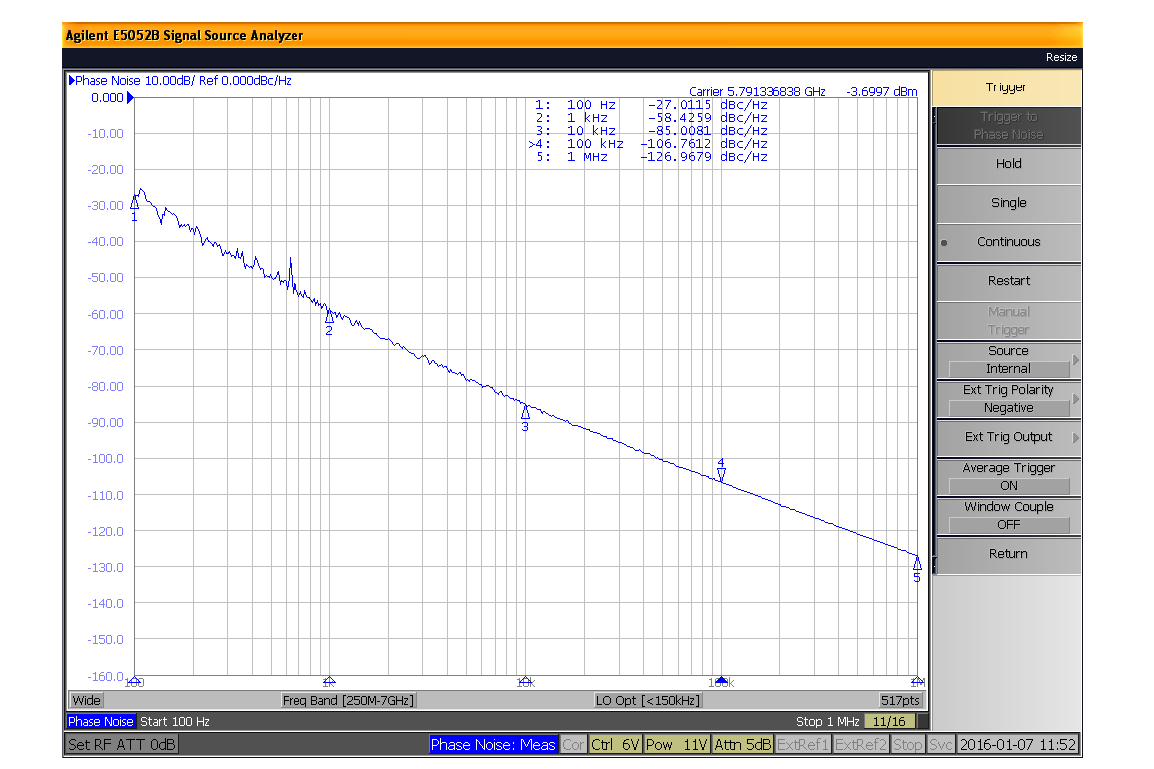Select marker 3 triangle near 10 kHz
The image size is (1154, 769).
click(525, 413)
